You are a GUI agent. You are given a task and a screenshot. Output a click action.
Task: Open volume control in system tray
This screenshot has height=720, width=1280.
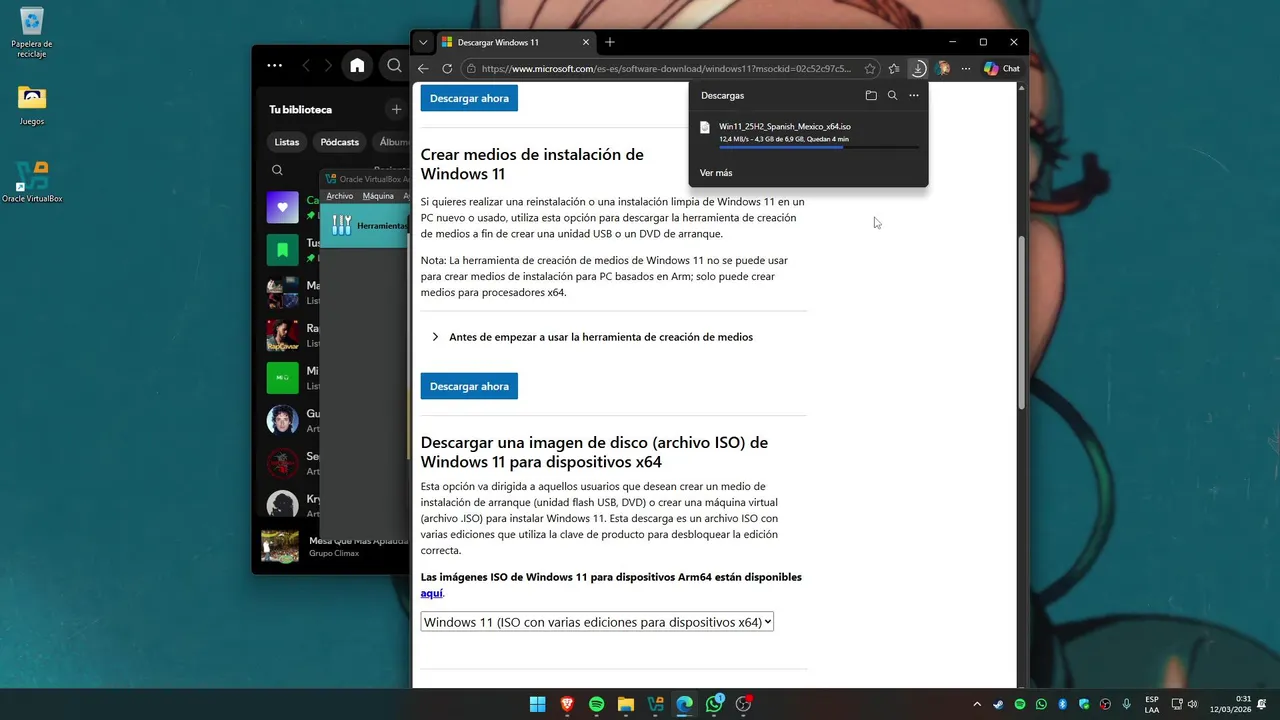point(1192,704)
